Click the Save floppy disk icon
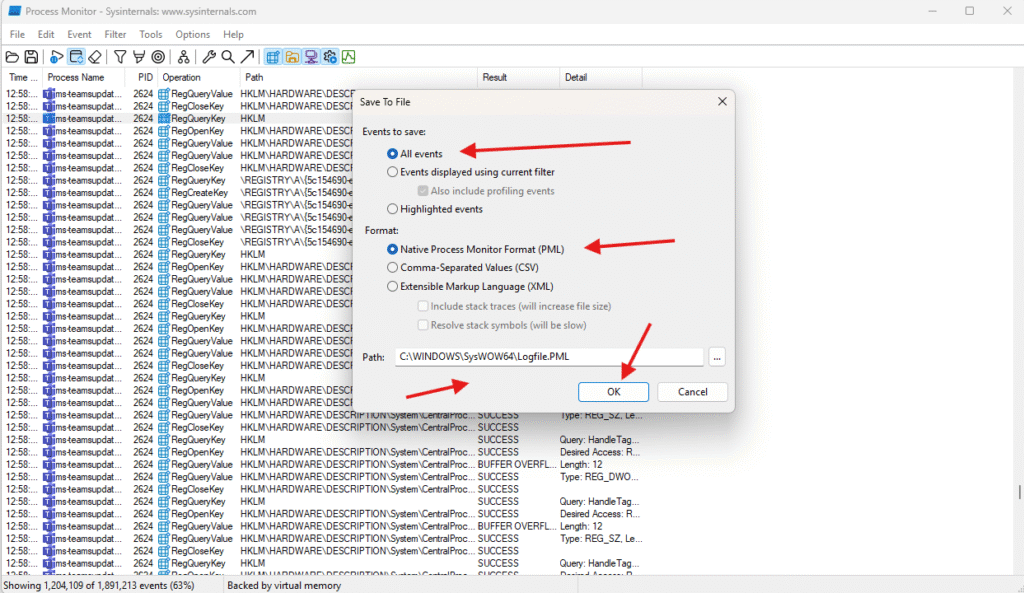The image size is (1024, 593). tap(31, 57)
